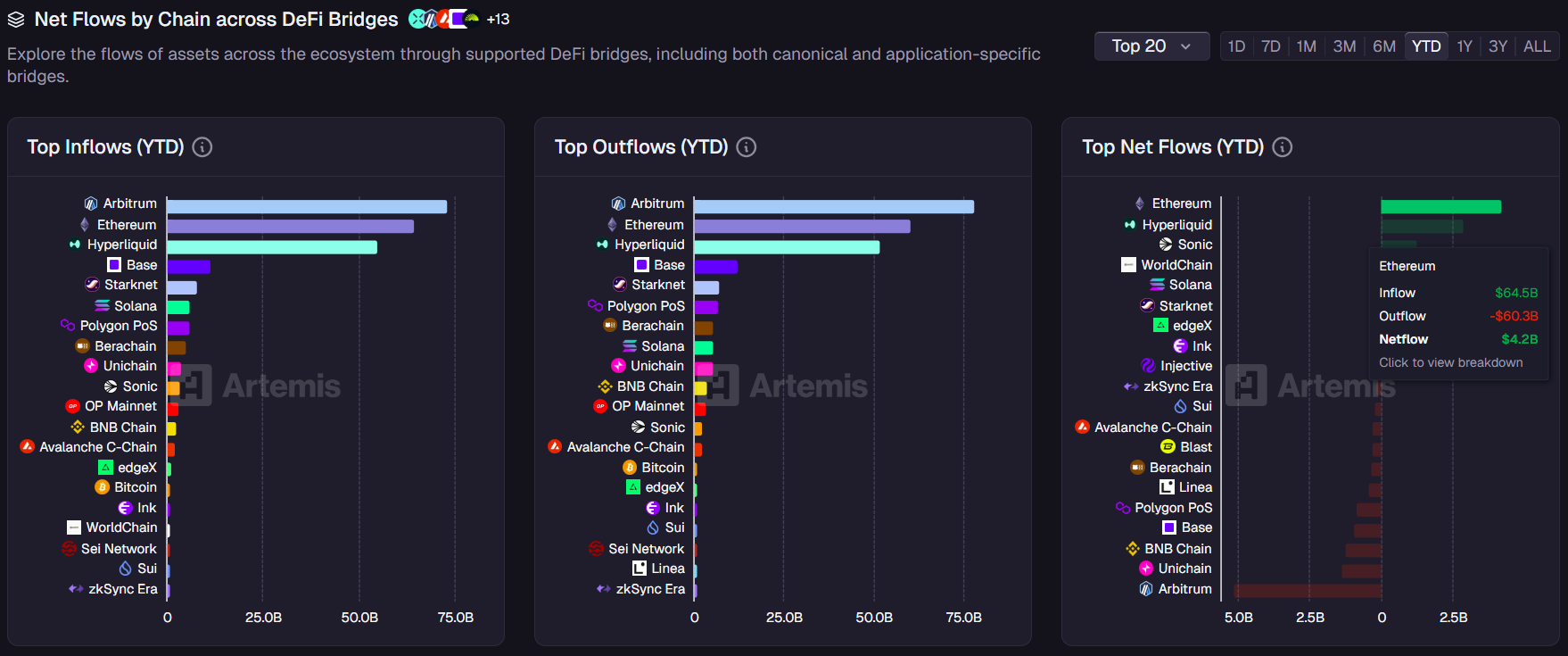Click the Arbitrum bar in Top Inflows chart

(306, 206)
